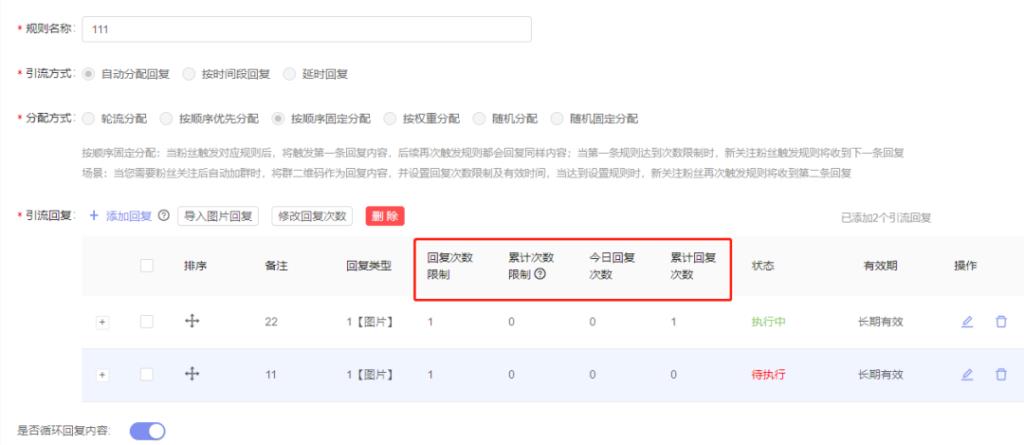1024x445 pixels.
Task: Click the 规则名称 input field containing 111
Action: tap(306, 29)
